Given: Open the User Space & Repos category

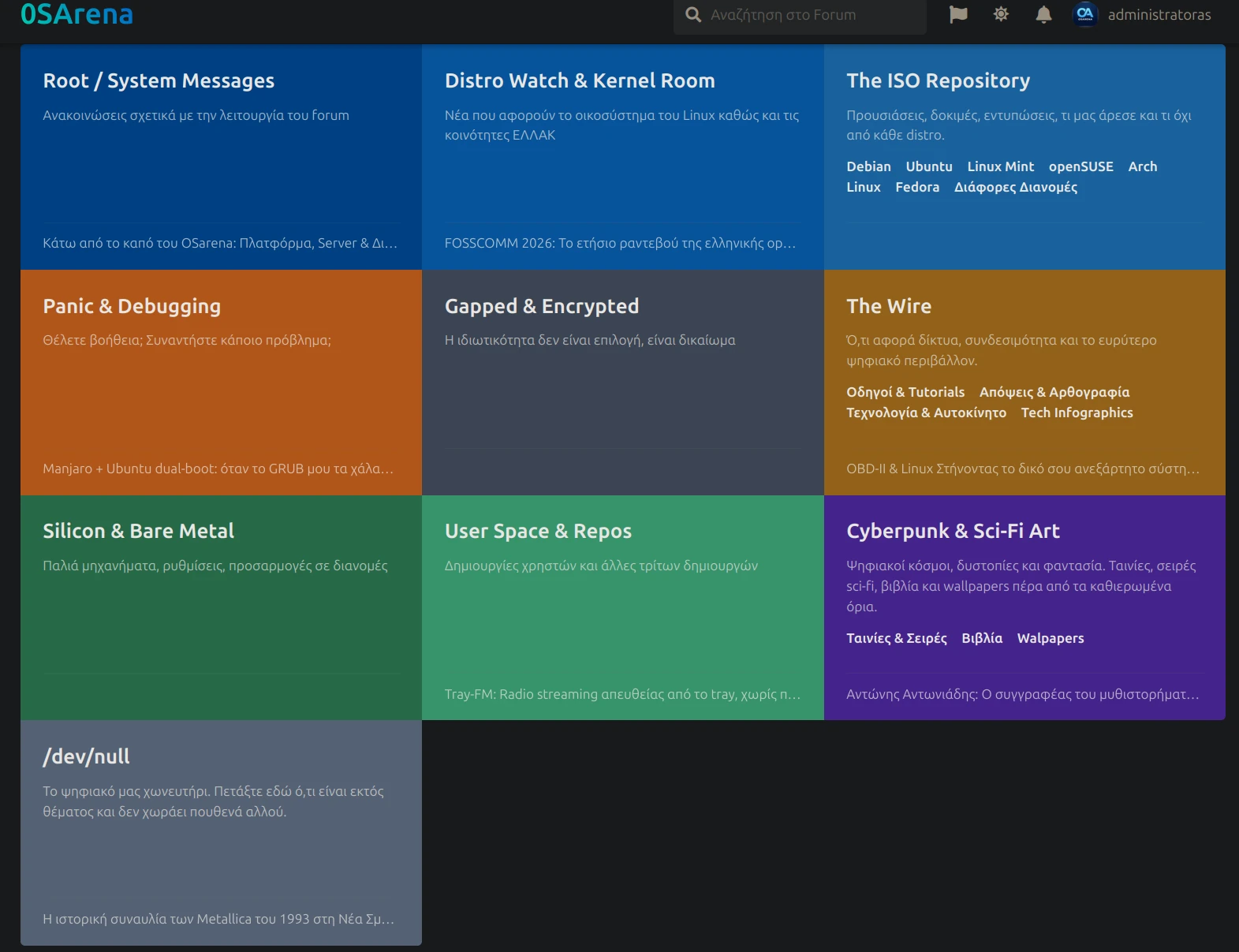Looking at the screenshot, I should (x=538, y=531).
